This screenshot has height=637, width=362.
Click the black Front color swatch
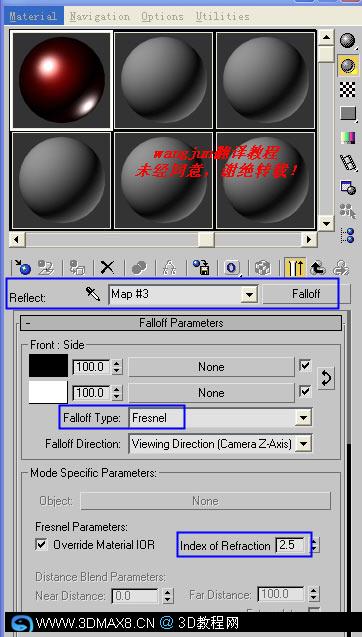pyautogui.click(x=48, y=366)
